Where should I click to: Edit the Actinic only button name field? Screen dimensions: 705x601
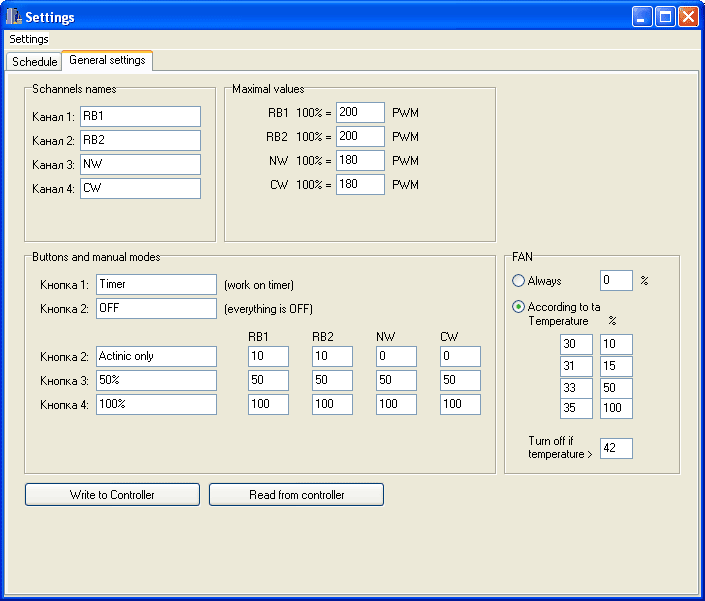(156, 356)
